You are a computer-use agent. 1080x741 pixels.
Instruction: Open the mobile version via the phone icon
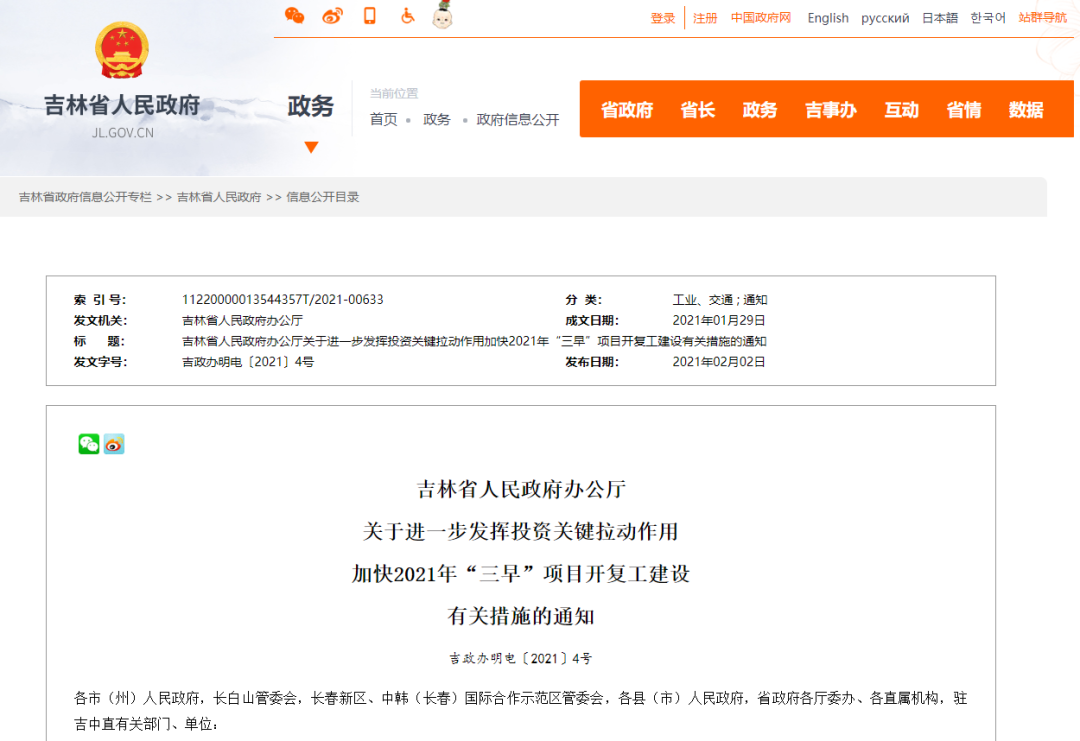[369, 15]
